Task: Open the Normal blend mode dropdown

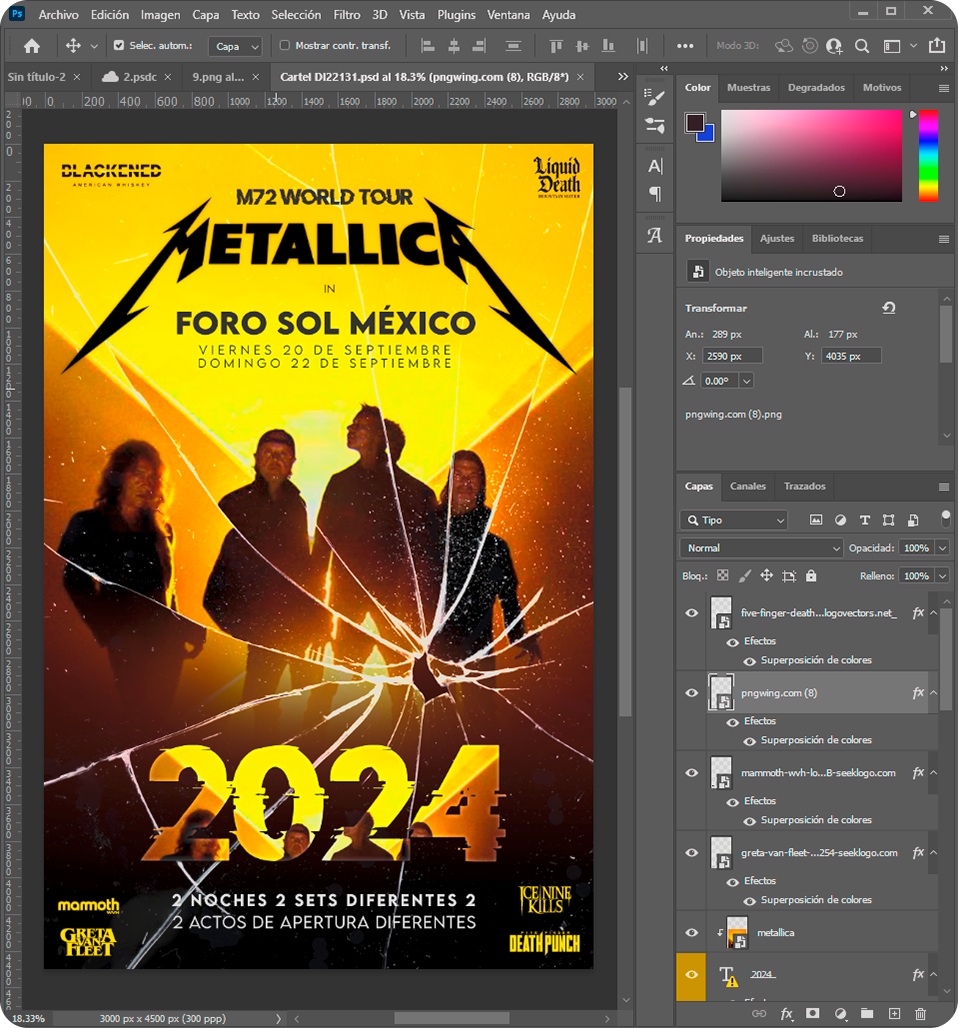Action: point(762,548)
